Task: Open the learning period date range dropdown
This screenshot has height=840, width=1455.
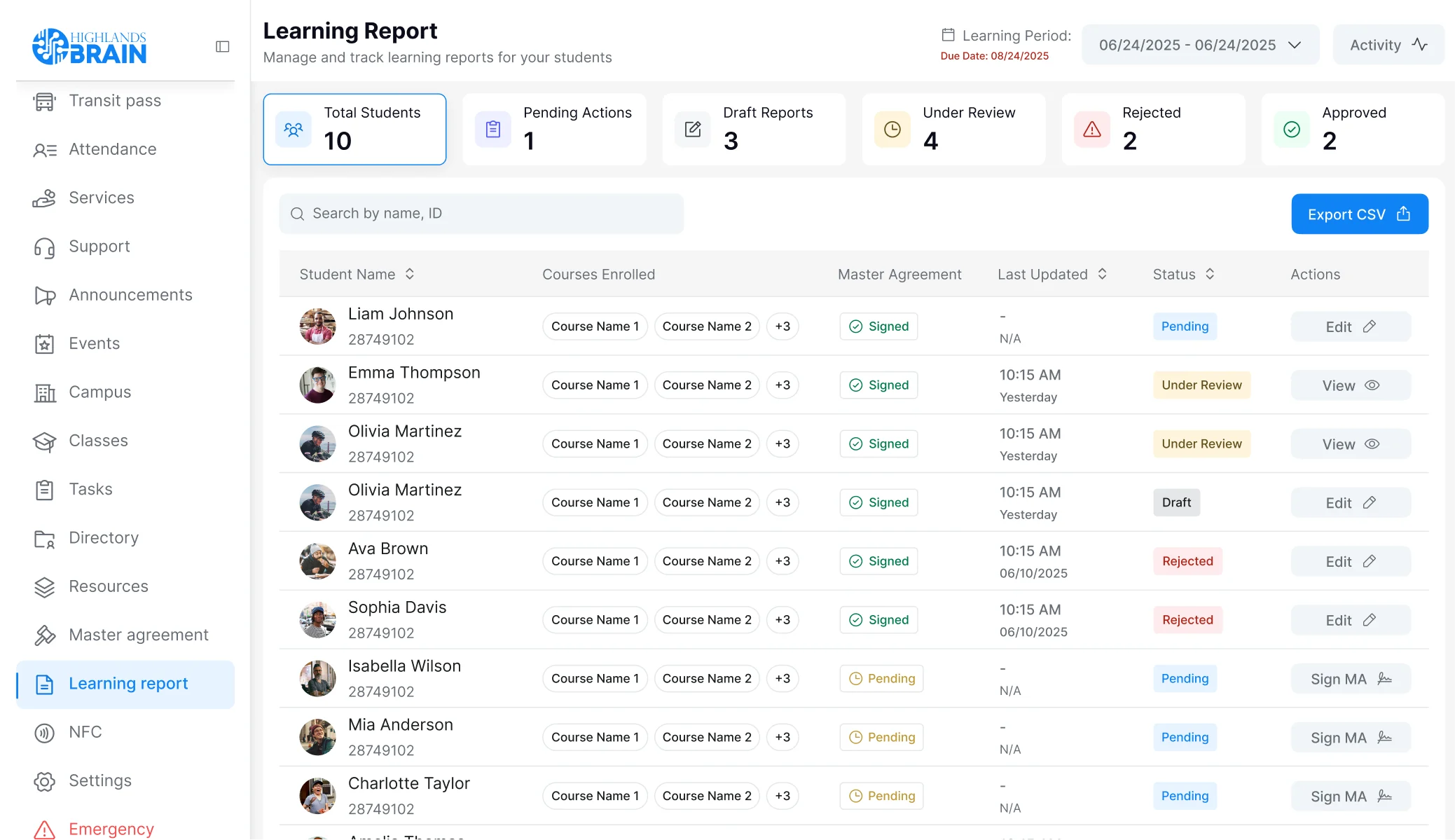Action: [1201, 45]
